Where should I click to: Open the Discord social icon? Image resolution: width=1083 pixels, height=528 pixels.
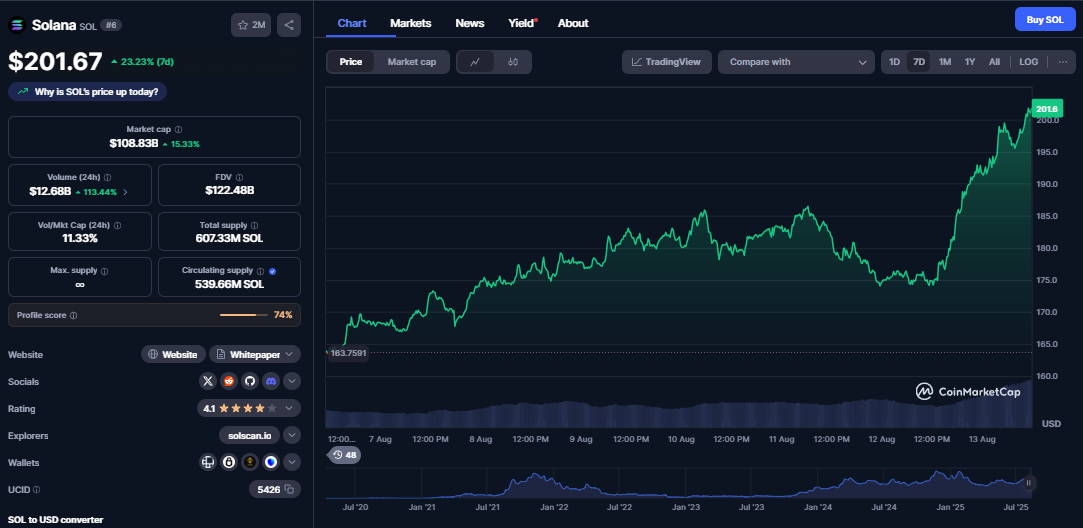pyautogui.click(x=270, y=381)
